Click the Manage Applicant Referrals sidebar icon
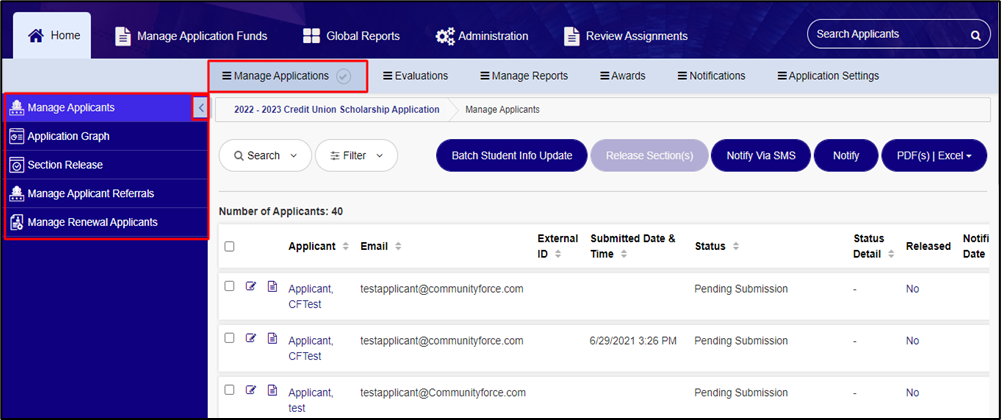Viewport: 1001px width, 420px height. 17,193
